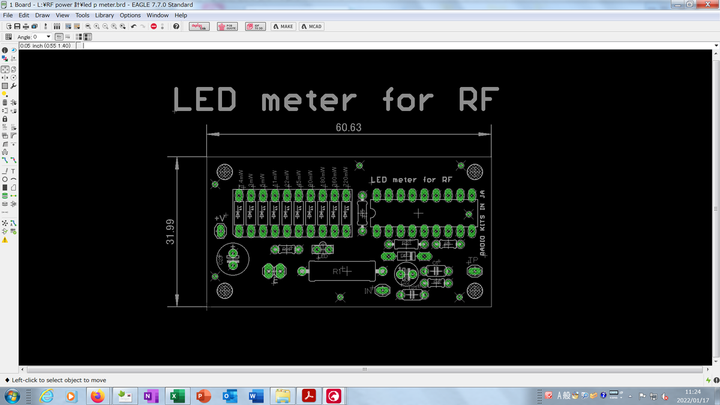Open Help via the question mark icon
This screenshot has height=405, width=720.
click(176, 26)
